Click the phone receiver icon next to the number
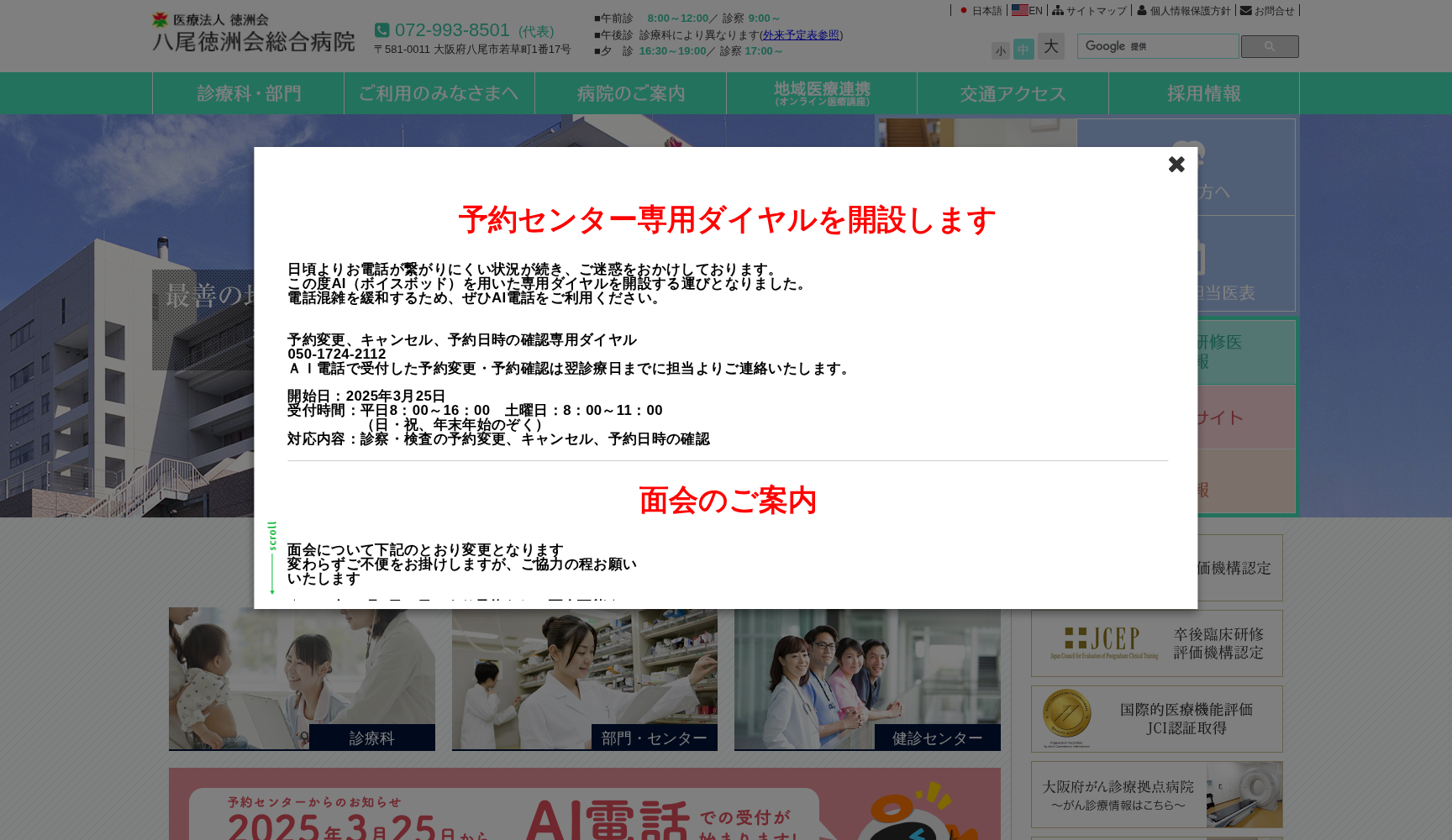 click(382, 29)
